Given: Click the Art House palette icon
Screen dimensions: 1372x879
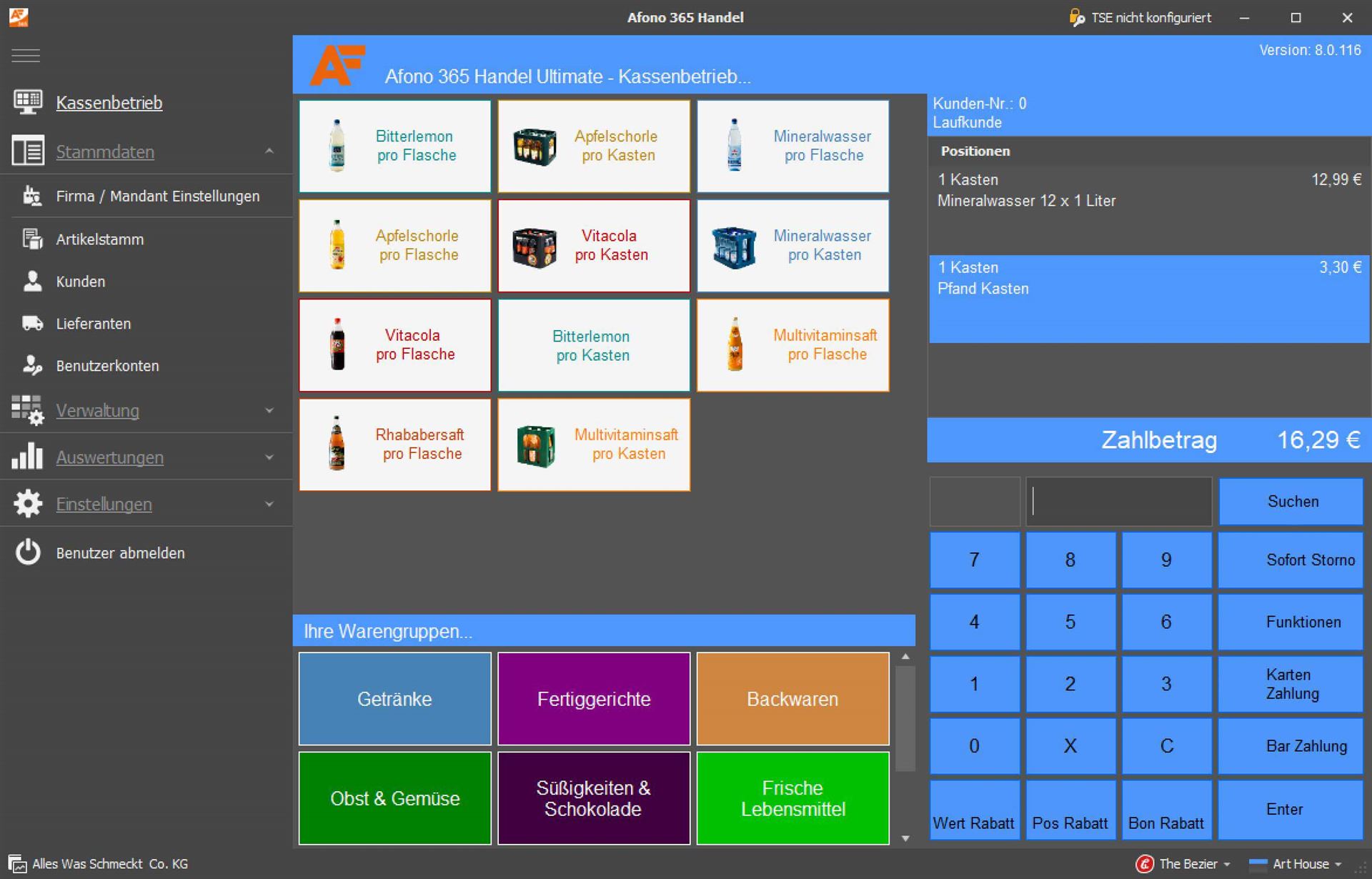Looking at the screenshot, I should click(1258, 864).
